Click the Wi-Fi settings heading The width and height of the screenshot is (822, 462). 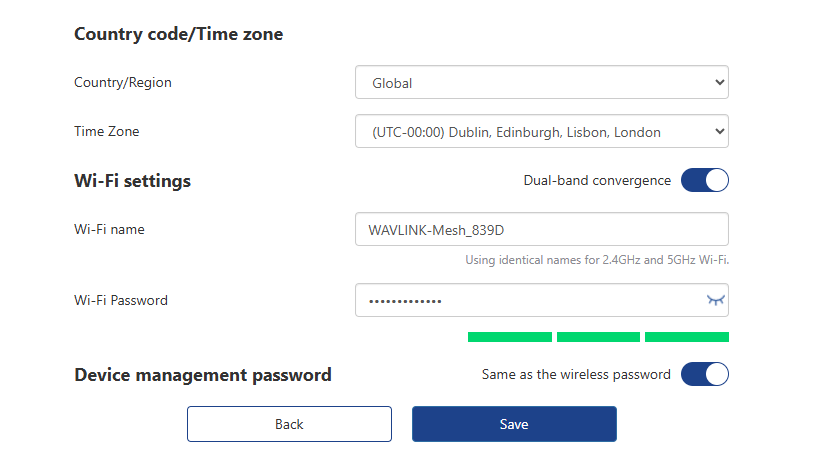coord(132,181)
